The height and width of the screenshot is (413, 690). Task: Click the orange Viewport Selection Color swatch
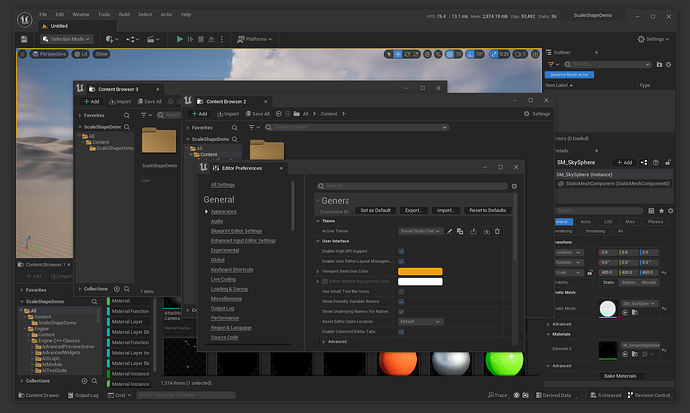419,271
